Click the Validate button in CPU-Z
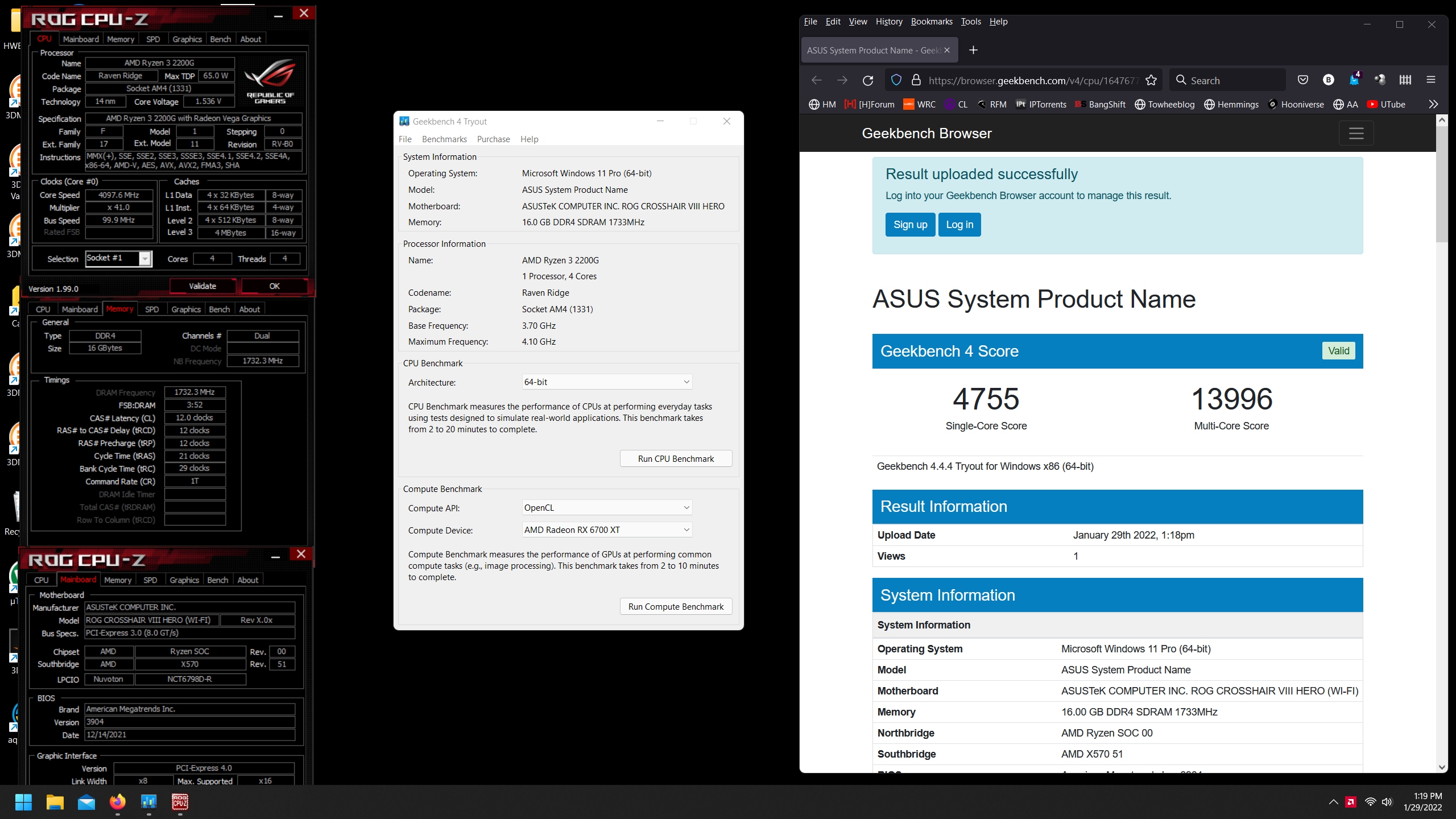Image resolution: width=1456 pixels, height=819 pixels. pos(202,286)
